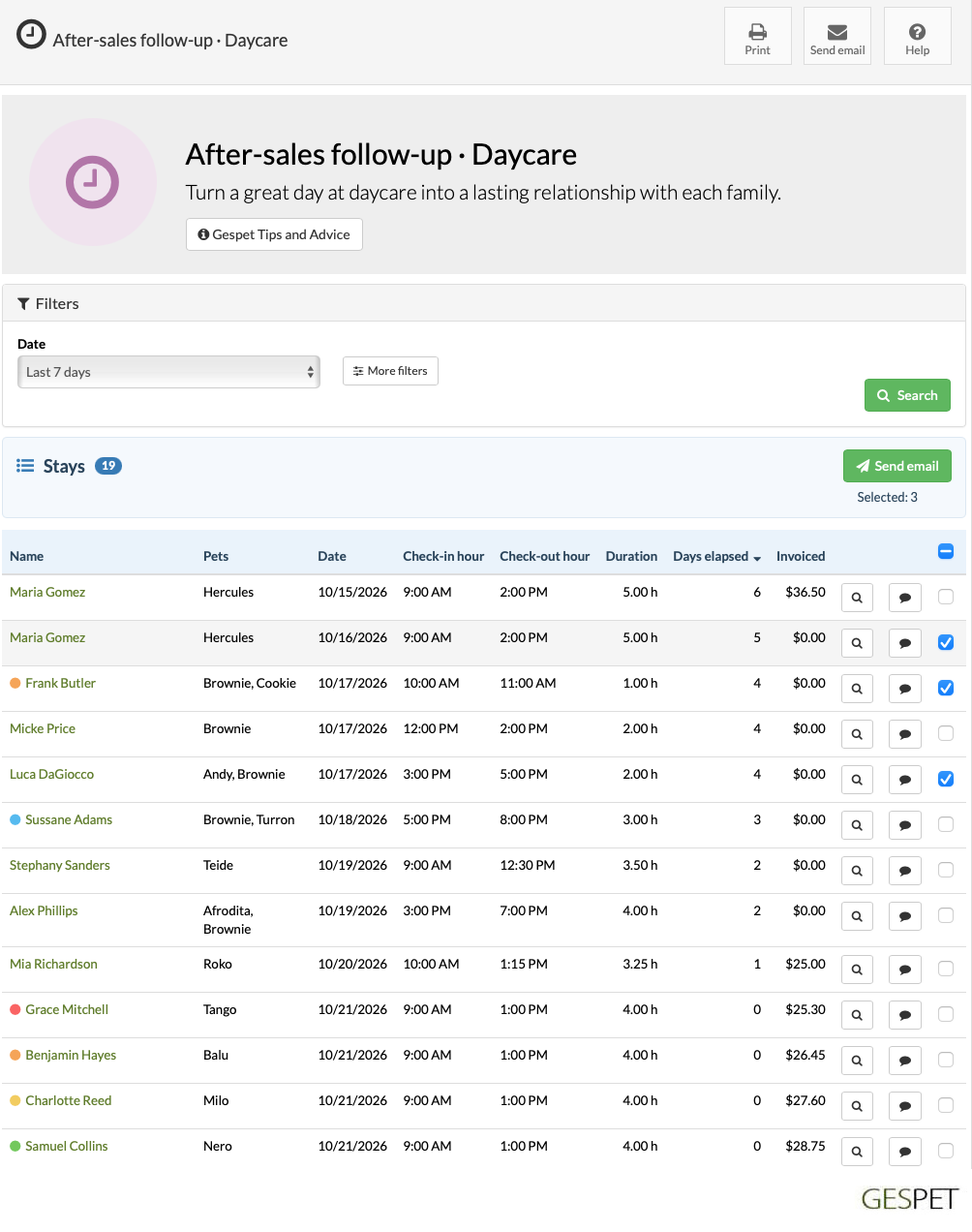Open magnifier for Stephany Sanders row

coord(857,871)
